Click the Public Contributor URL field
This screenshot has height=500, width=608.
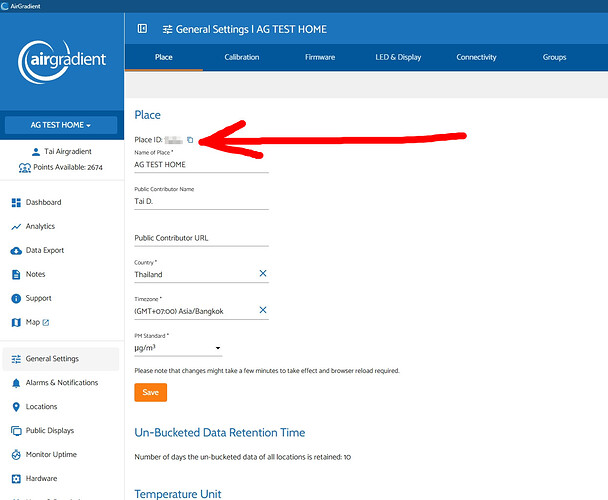coord(201,238)
